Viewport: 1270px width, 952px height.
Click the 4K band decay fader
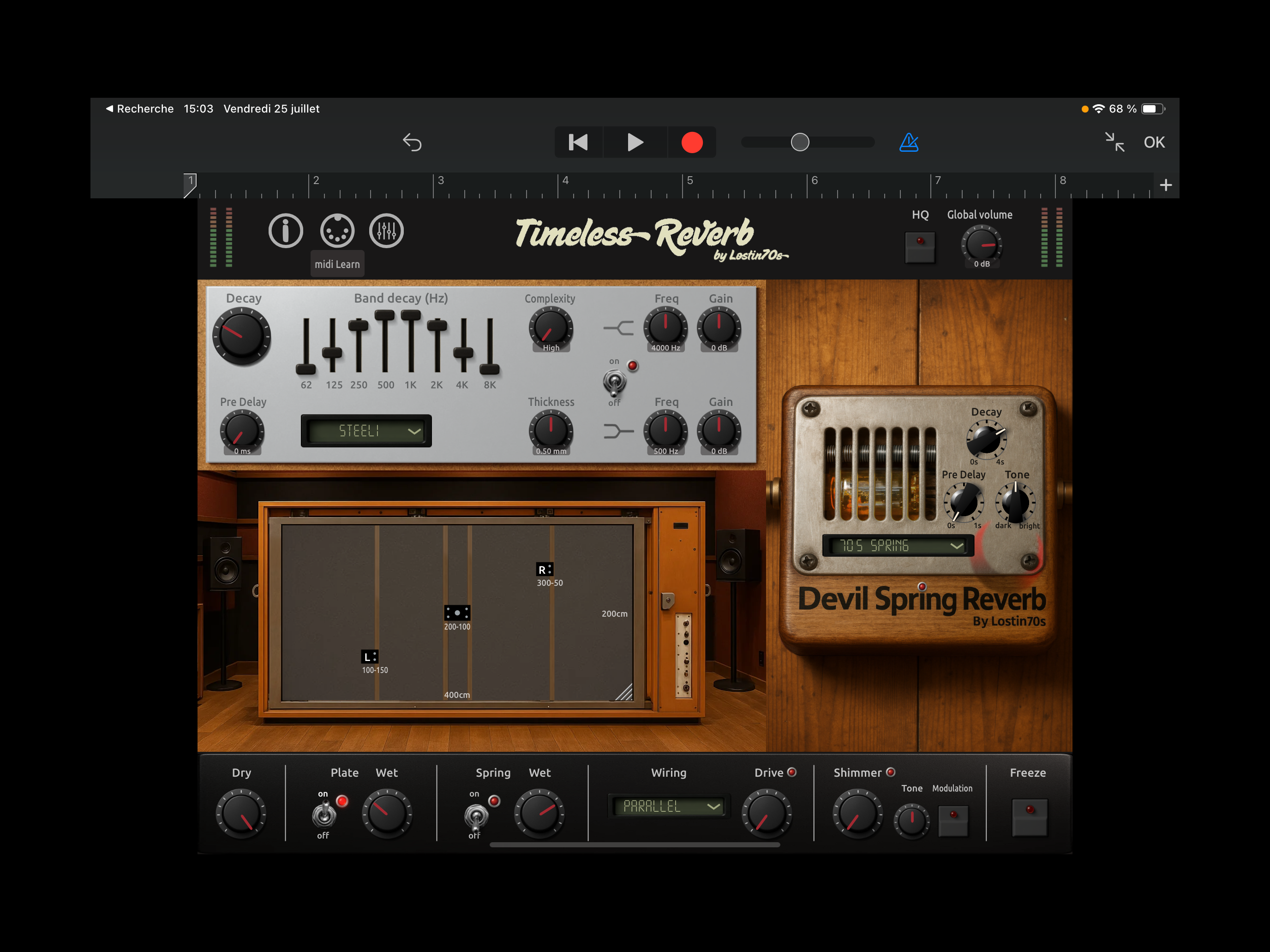(463, 352)
